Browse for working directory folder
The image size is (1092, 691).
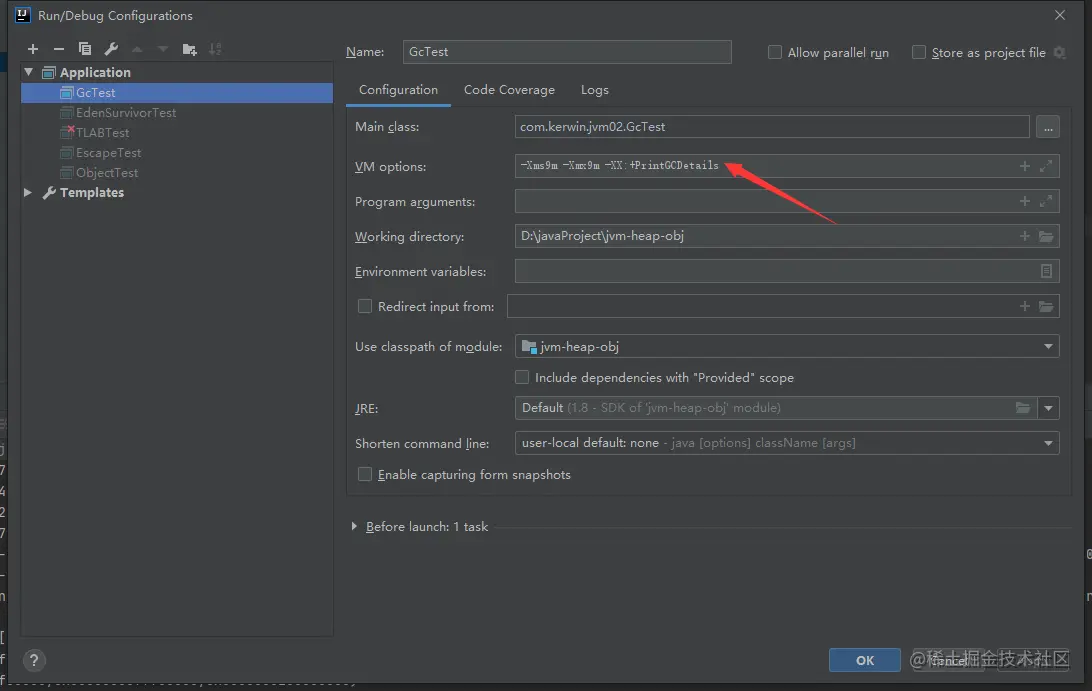[1046, 237]
